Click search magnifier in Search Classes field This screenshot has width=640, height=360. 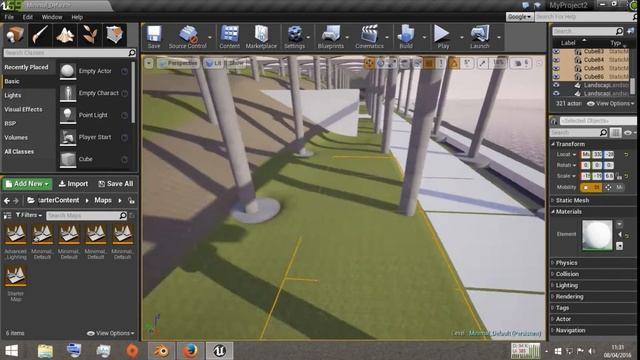point(131,53)
